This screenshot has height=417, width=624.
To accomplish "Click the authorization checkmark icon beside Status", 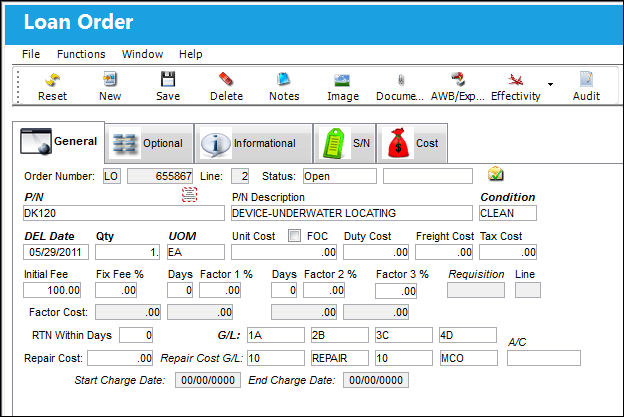I will [x=495, y=174].
